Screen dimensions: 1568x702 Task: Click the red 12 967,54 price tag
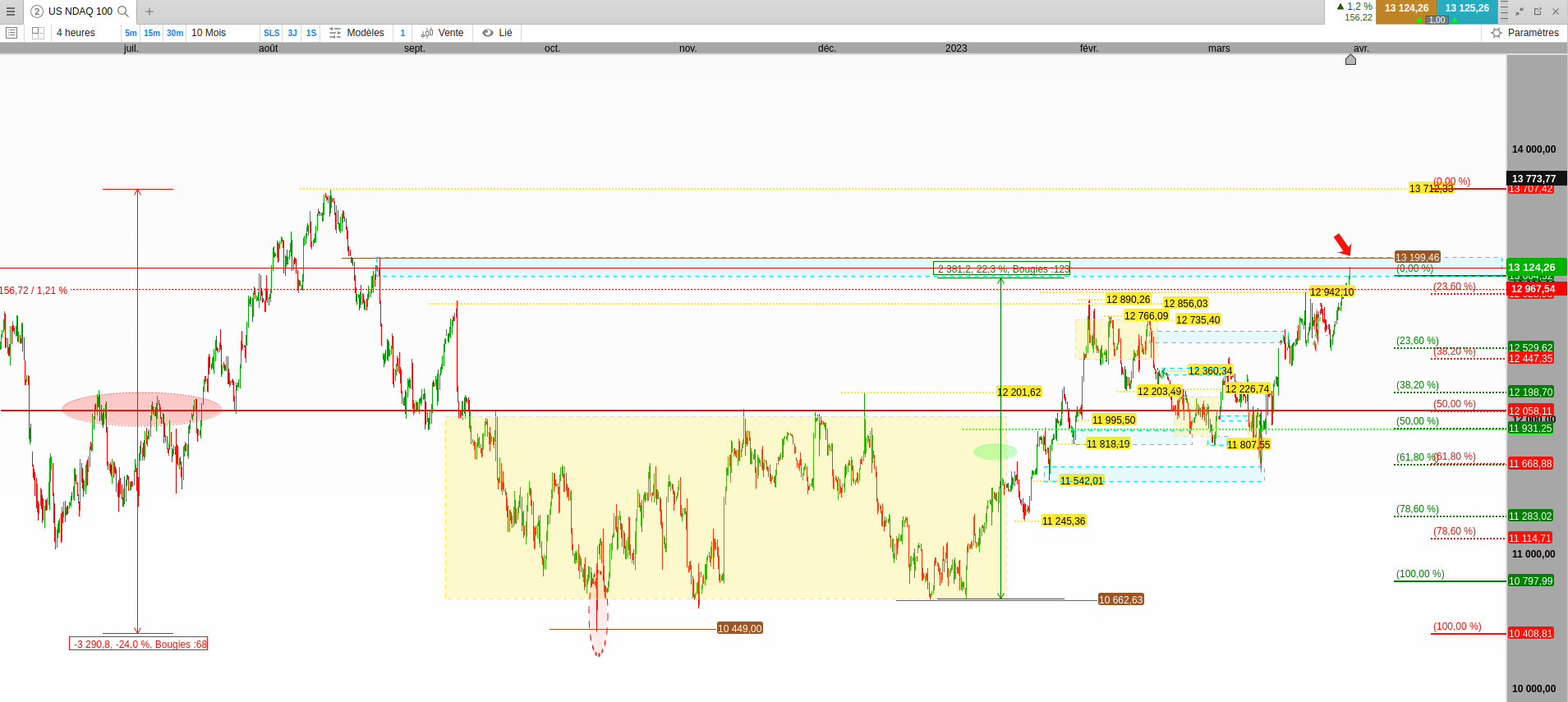[x=1537, y=289]
